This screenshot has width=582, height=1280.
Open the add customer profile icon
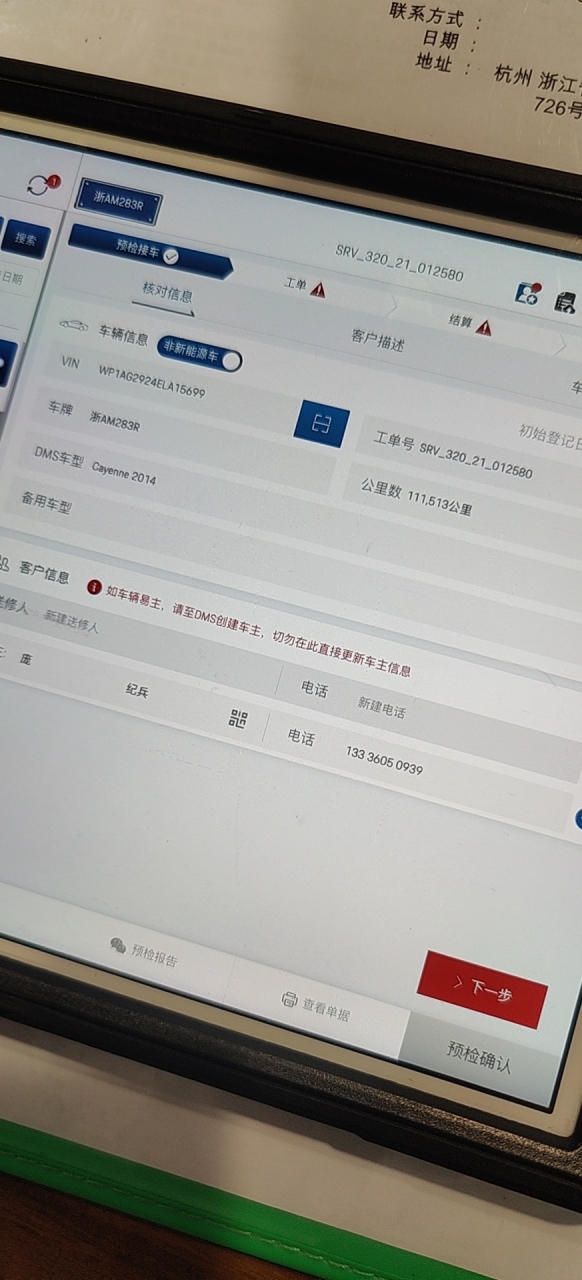click(527, 292)
